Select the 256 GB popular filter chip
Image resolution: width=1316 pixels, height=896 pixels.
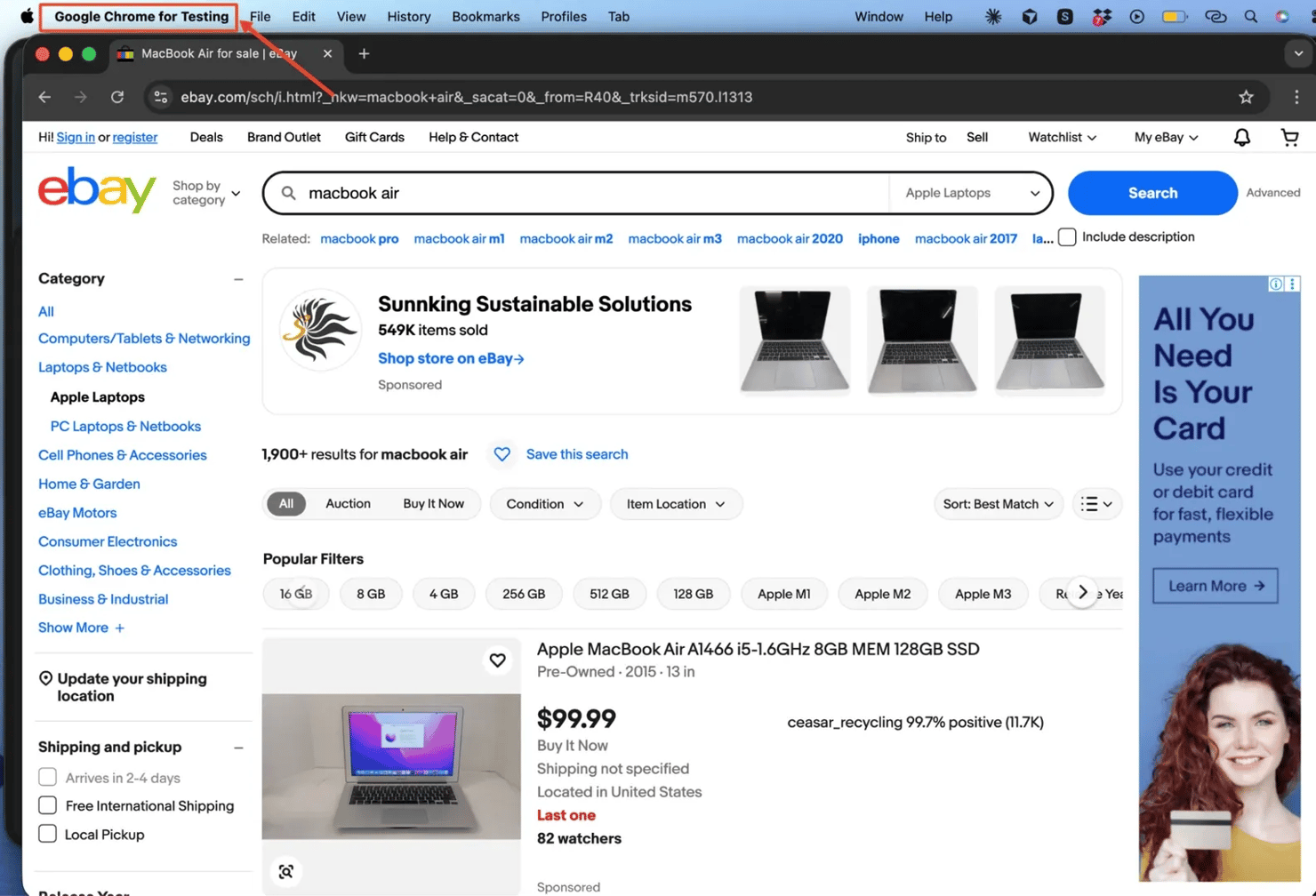pos(524,594)
